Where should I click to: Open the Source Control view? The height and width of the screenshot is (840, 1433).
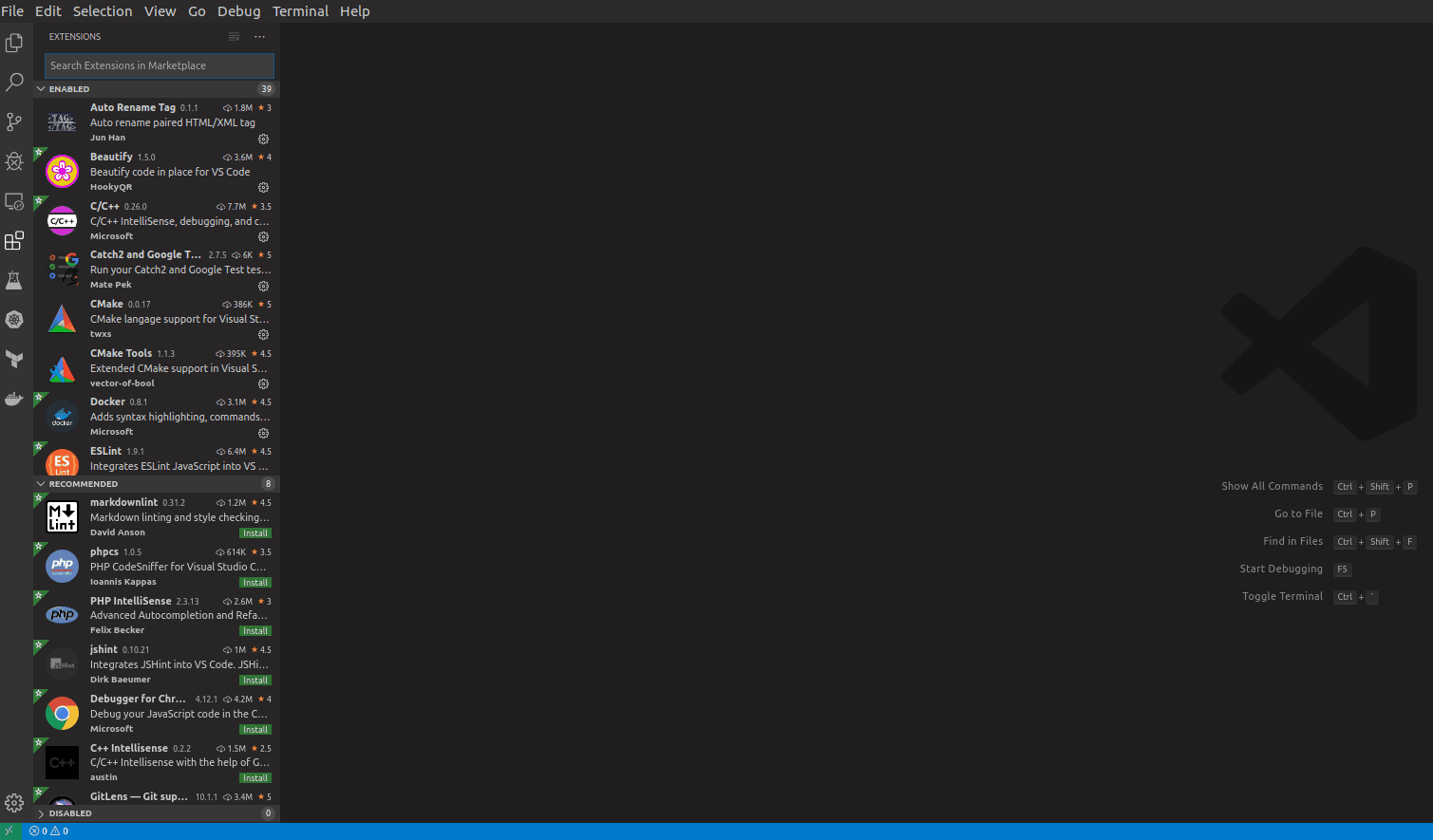point(14,121)
